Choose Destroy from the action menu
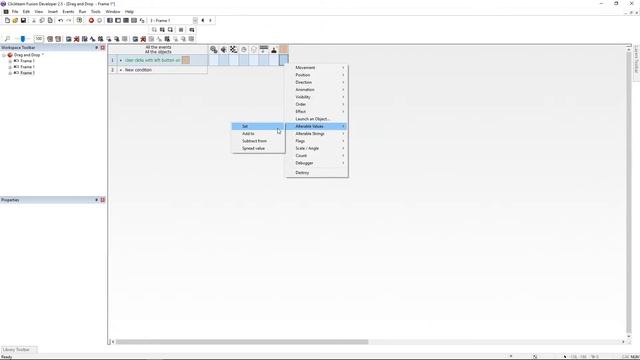 (x=317, y=173)
